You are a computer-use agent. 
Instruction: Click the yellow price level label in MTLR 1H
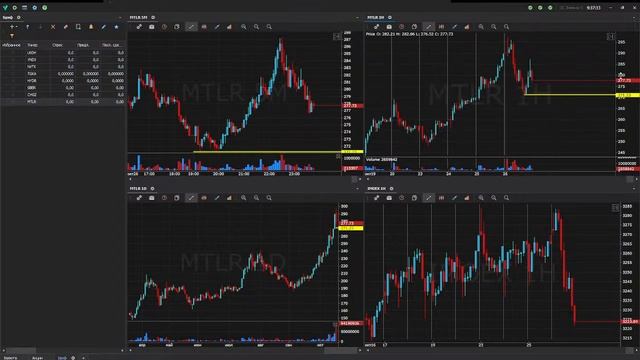click(628, 95)
